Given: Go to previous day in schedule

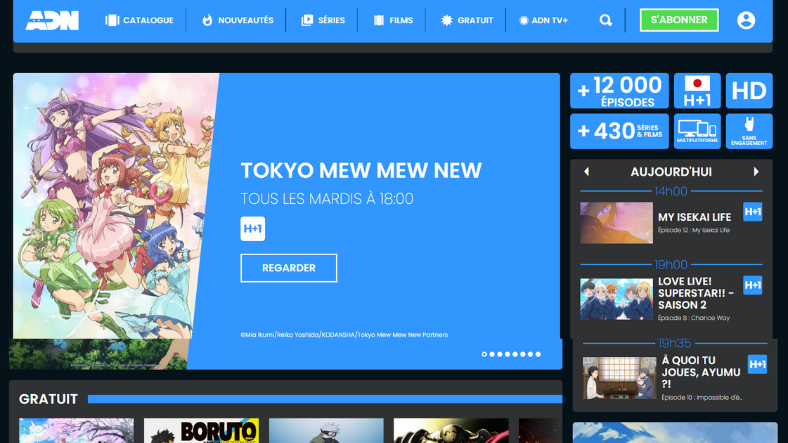Looking at the screenshot, I should click(x=586, y=172).
